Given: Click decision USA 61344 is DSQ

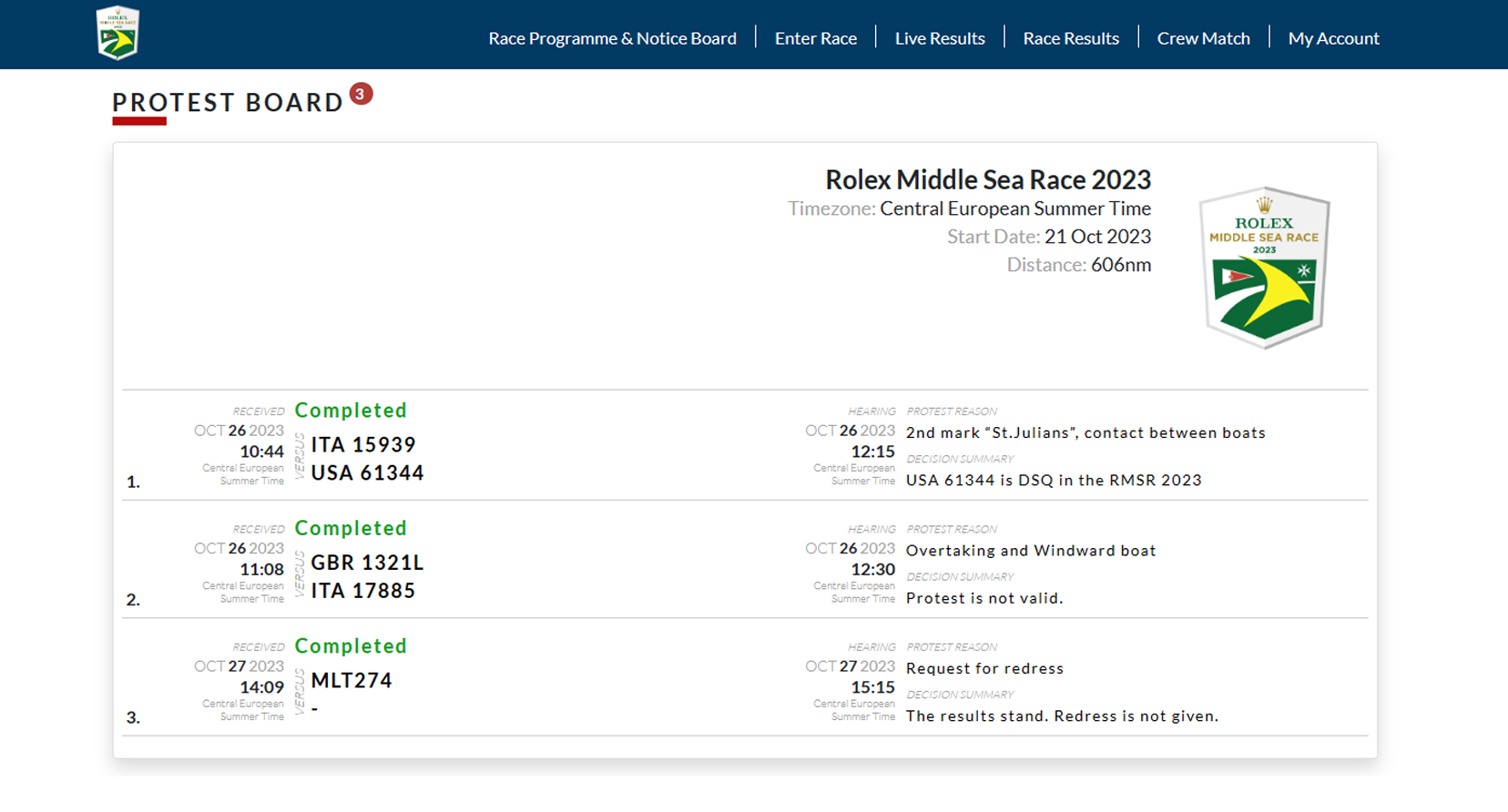Looking at the screenshot, I should tap(1054, 480).
